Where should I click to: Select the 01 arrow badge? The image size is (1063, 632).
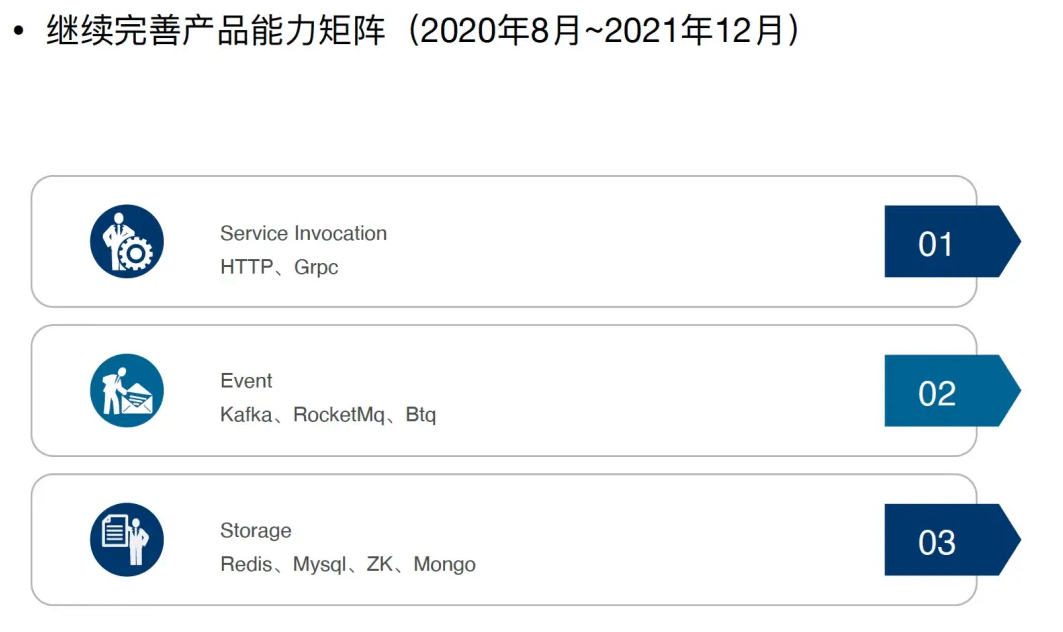pos(952,241)
